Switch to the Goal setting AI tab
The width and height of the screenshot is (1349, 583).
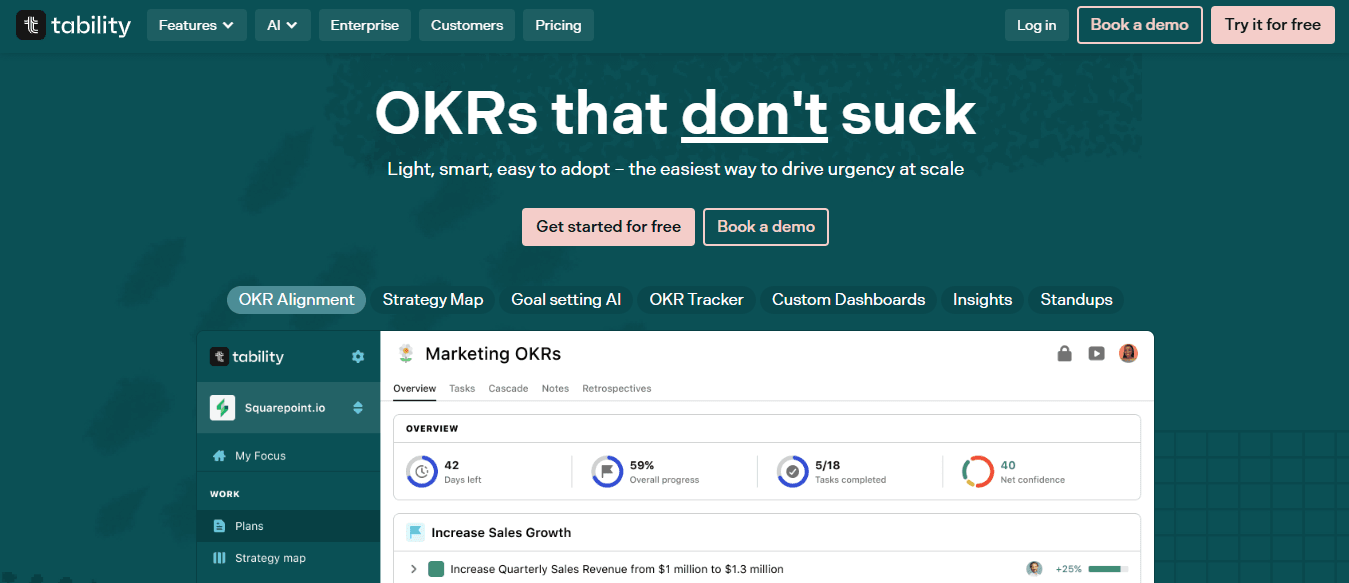566,300
